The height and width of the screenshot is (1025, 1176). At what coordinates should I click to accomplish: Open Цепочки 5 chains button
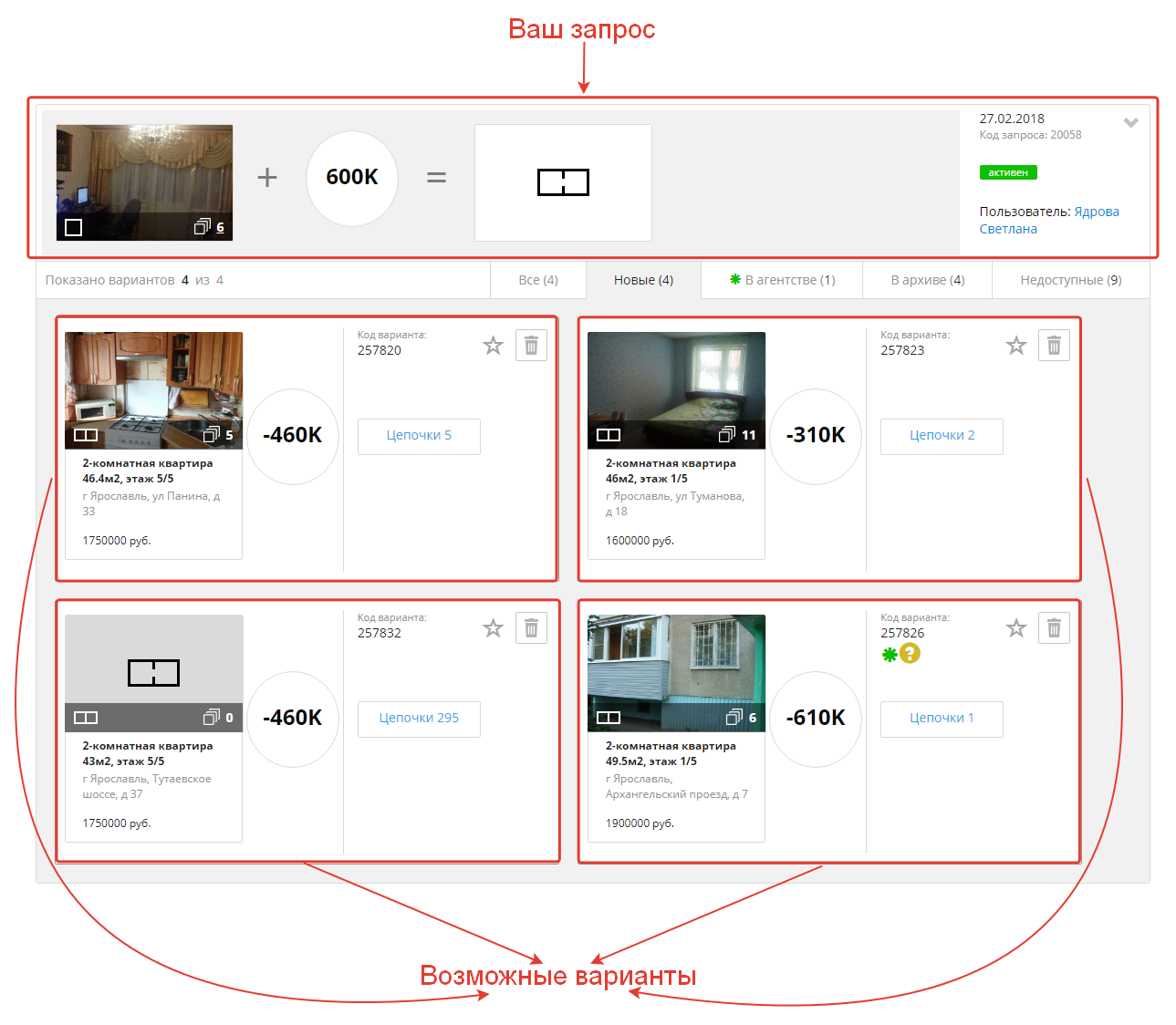pyautogui.click(x=419, y=436)
